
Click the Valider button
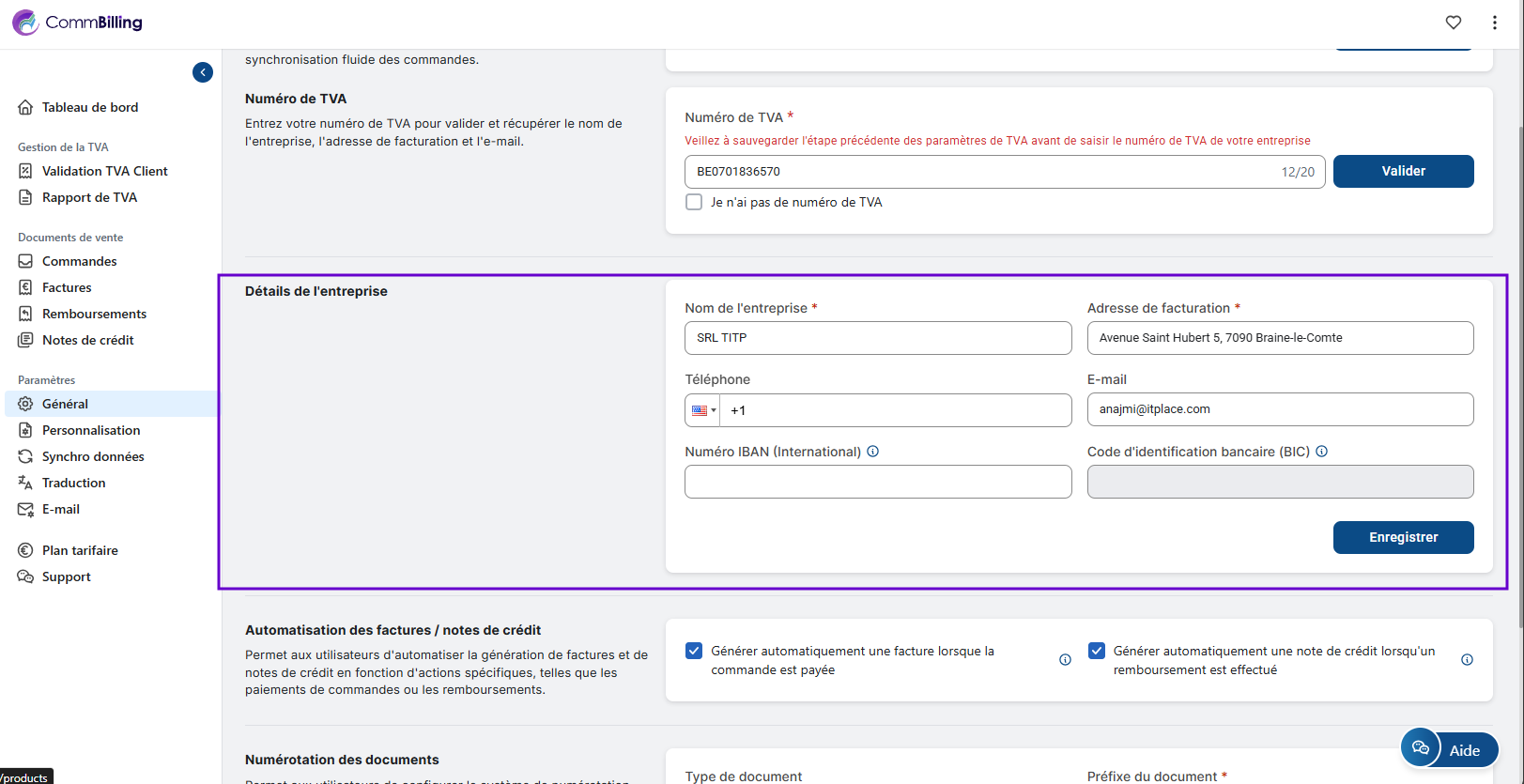(1403, 171)
